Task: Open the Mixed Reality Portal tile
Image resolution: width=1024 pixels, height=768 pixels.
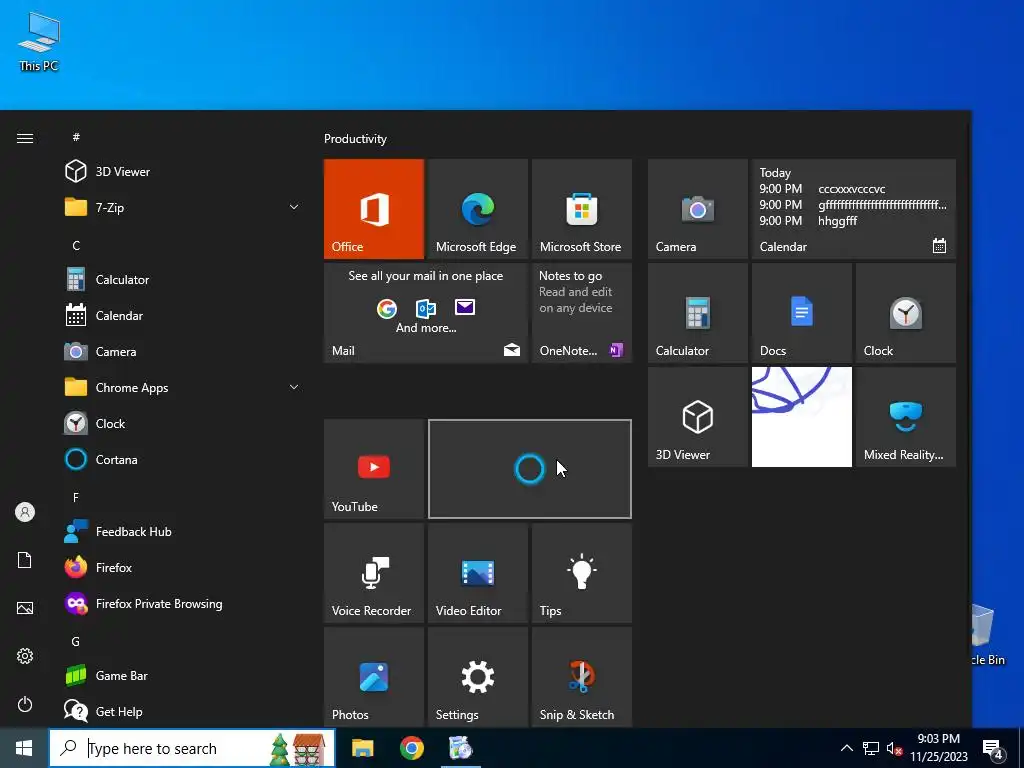Action: click(x=905, y=417)
